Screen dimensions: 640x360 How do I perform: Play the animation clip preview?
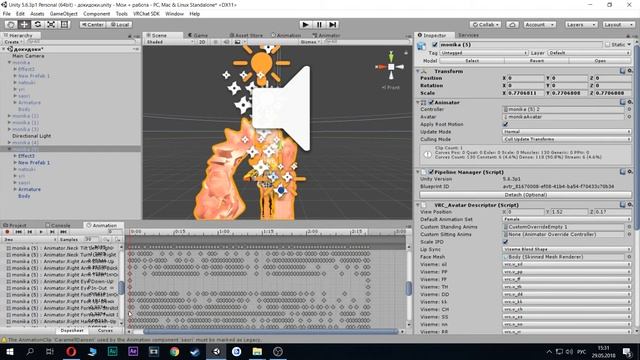click(41, 232)
